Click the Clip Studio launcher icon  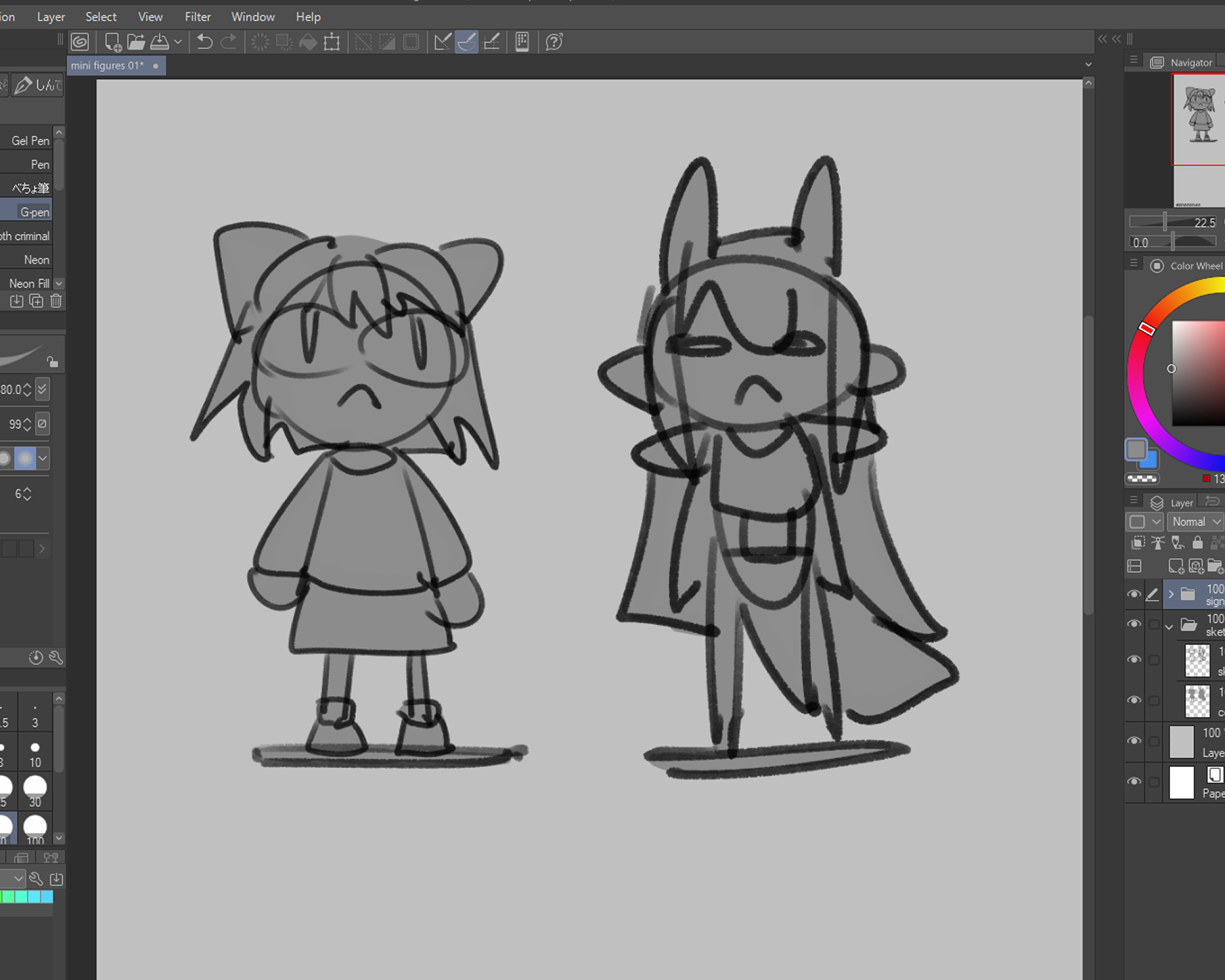point(80,42)
